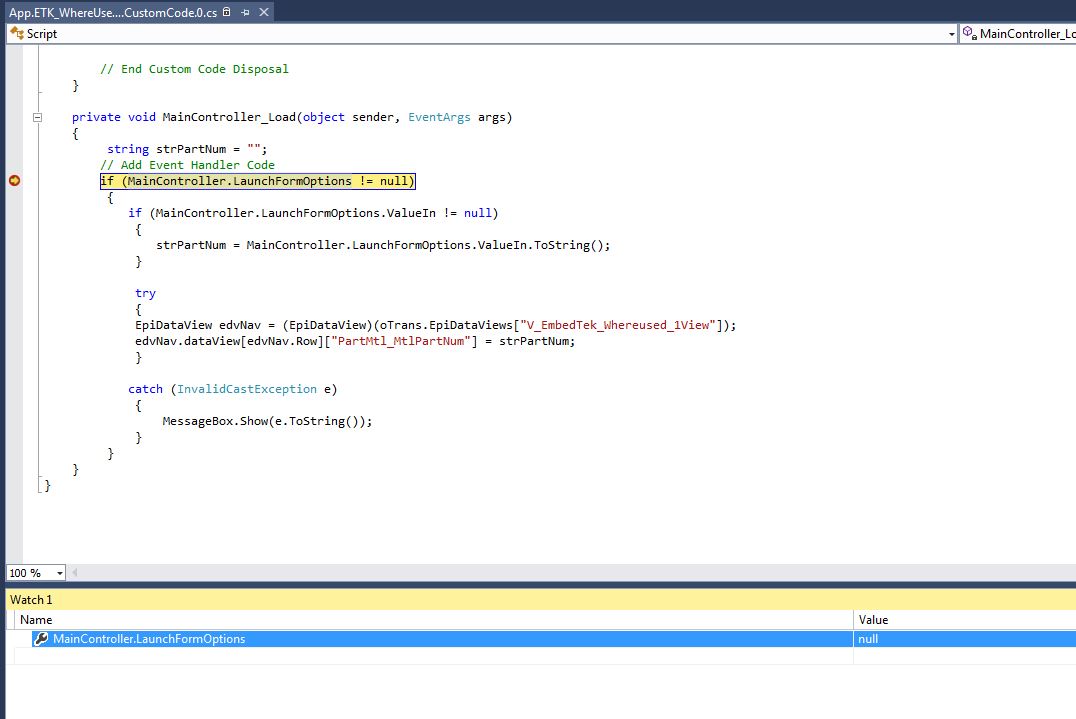Click the highlighted if LaunchFormOptions statement

click(x=257, y=181)
